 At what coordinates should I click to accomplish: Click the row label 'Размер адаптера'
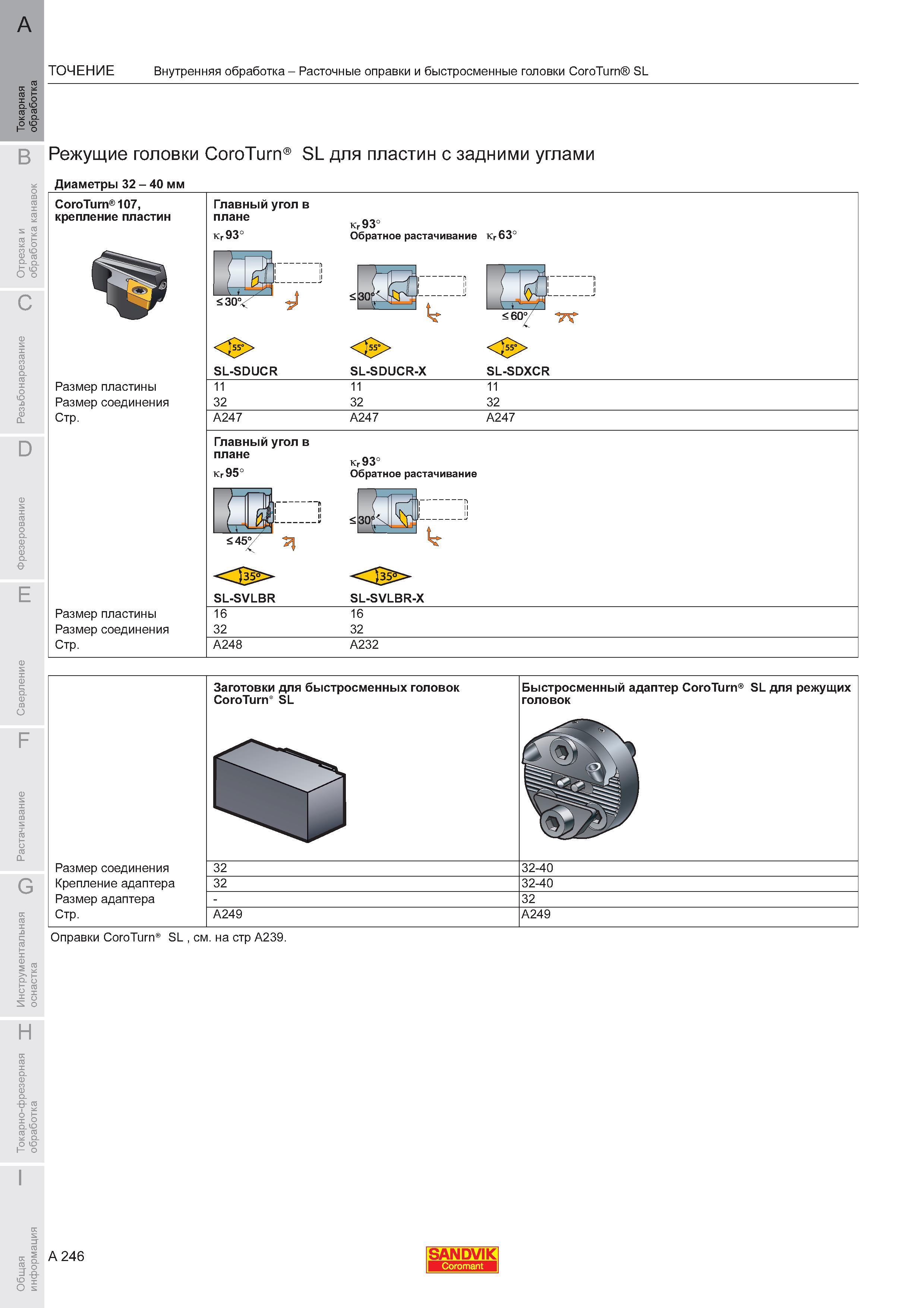pyautogui.click(x=105, y=899)
